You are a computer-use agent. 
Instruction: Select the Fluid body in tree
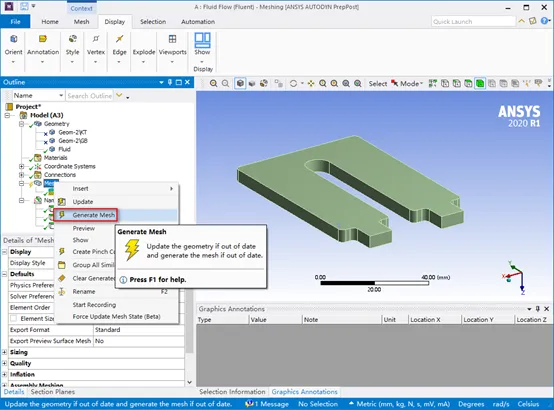64,149
